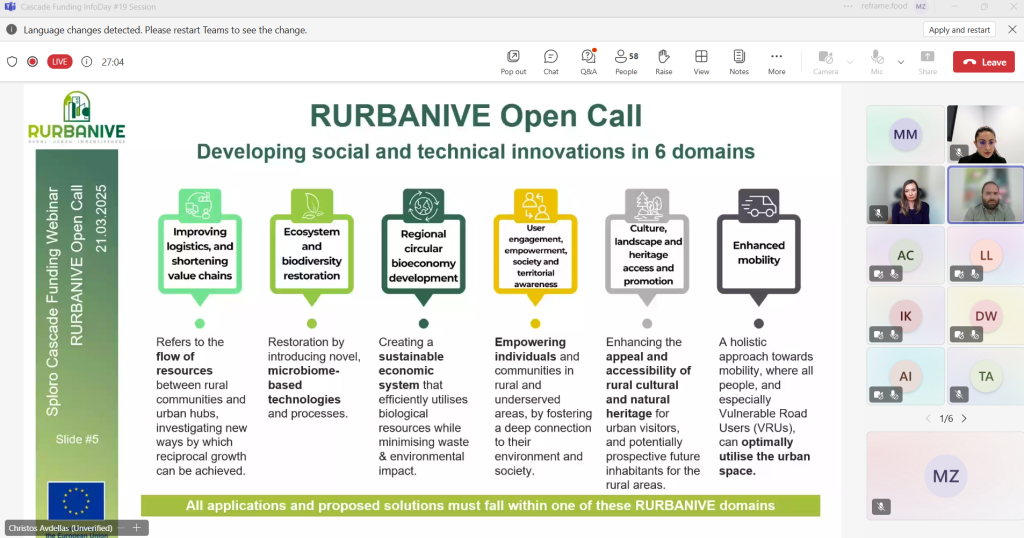Image resolution: width=1024 pixels, height=538 pixels.
Task: Show the People participants list
Action: click(626, 62)
